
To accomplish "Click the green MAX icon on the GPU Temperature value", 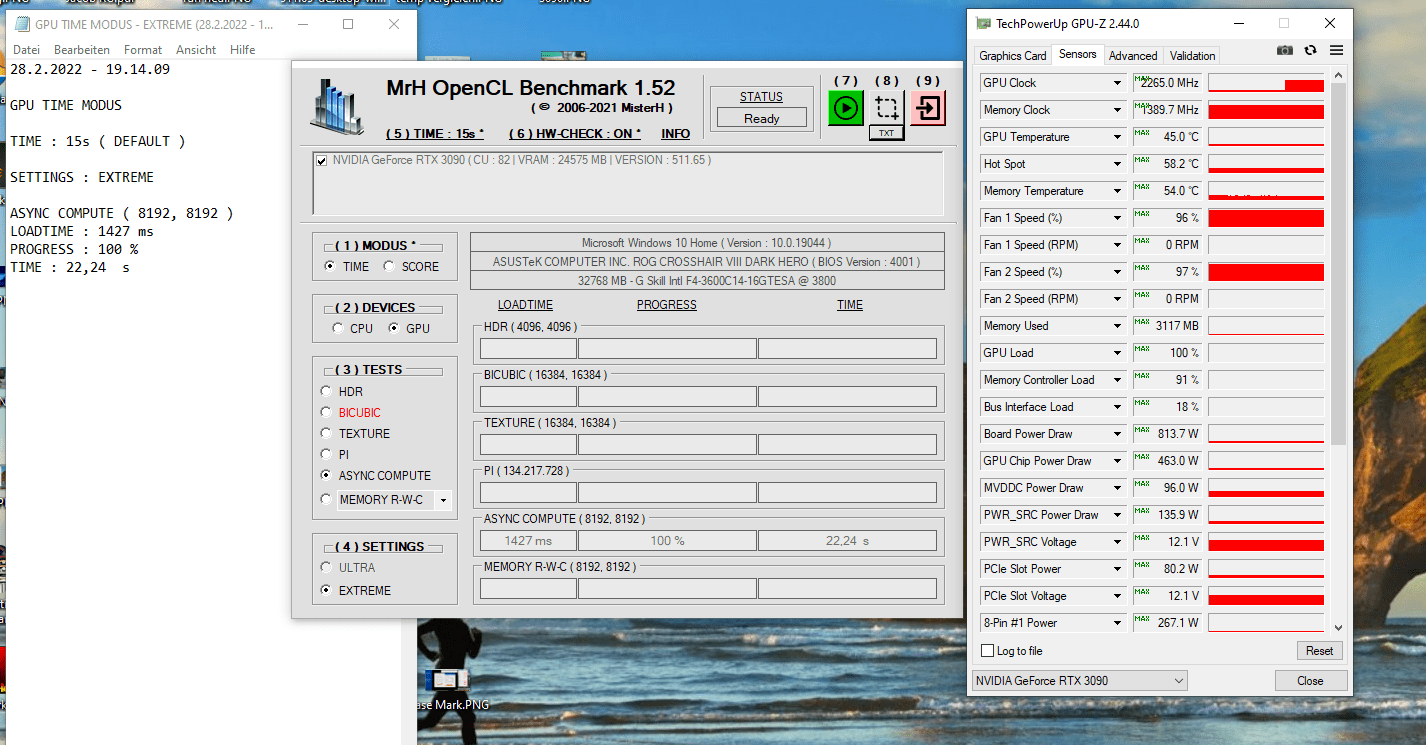I will tap(1142, 133).
